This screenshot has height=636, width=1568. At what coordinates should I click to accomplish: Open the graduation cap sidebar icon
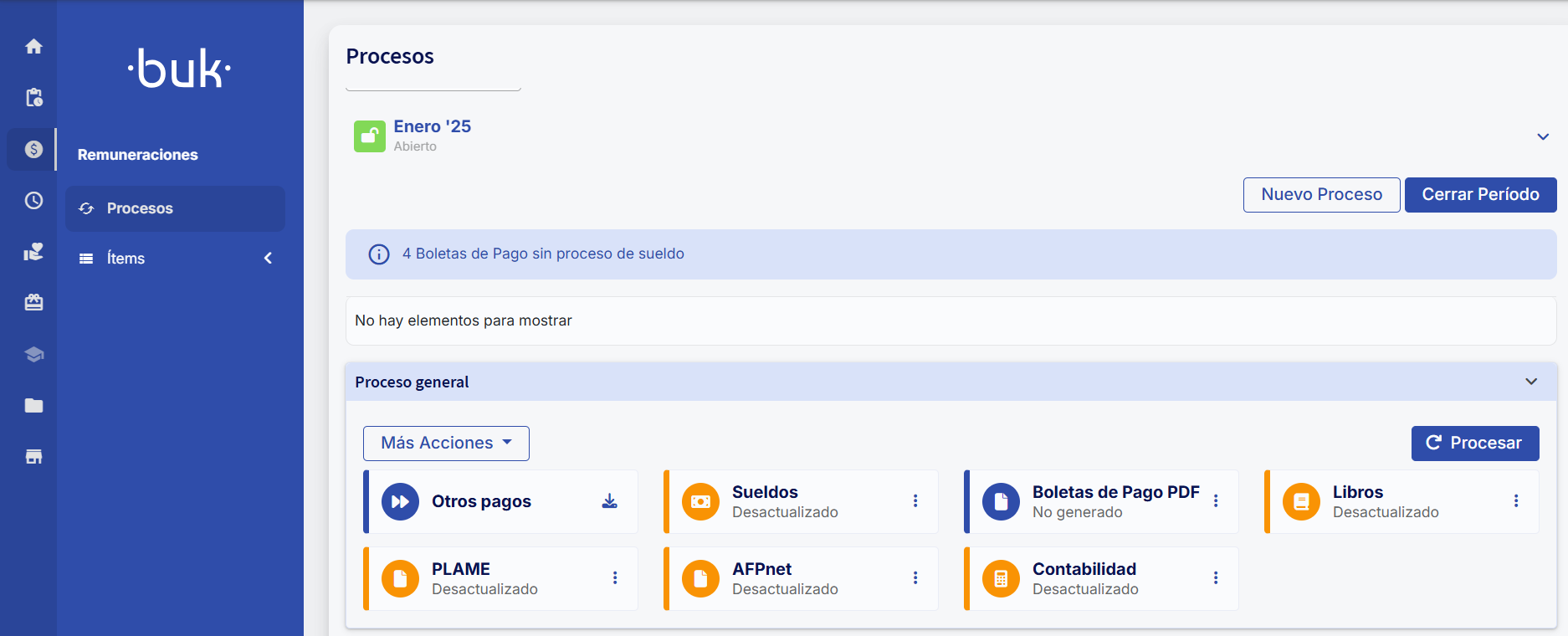point(33,354)
